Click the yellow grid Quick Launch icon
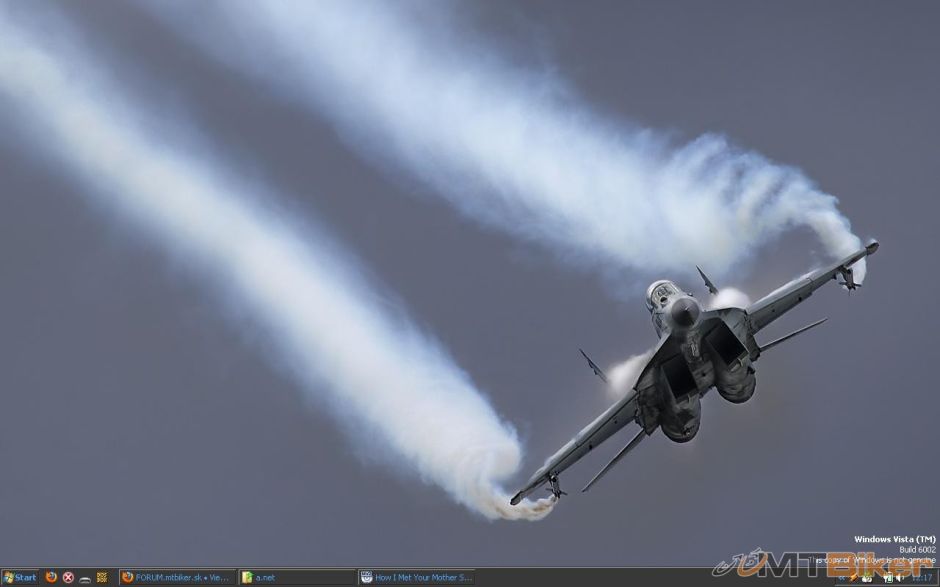940x587 pixels. click(x=102, y=577)
